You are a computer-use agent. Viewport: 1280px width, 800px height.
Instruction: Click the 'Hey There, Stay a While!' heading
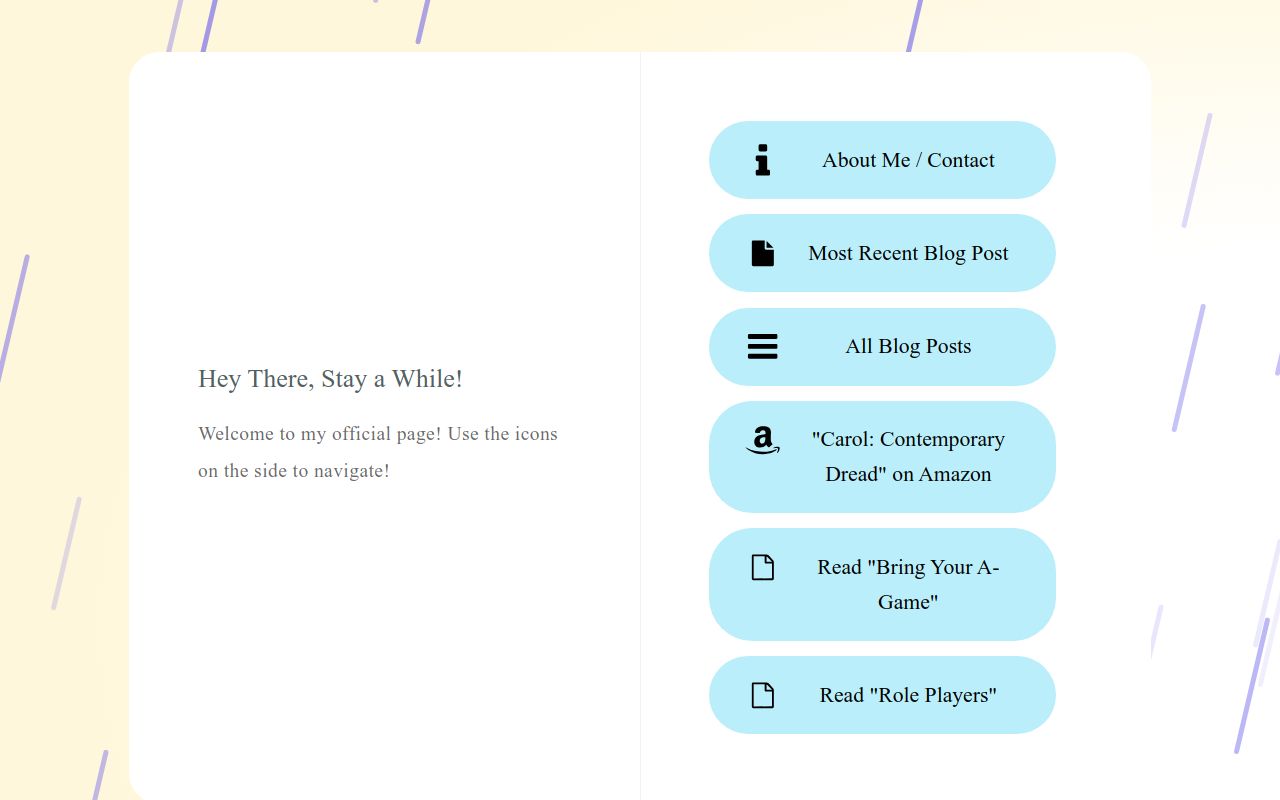pos(330,379)
